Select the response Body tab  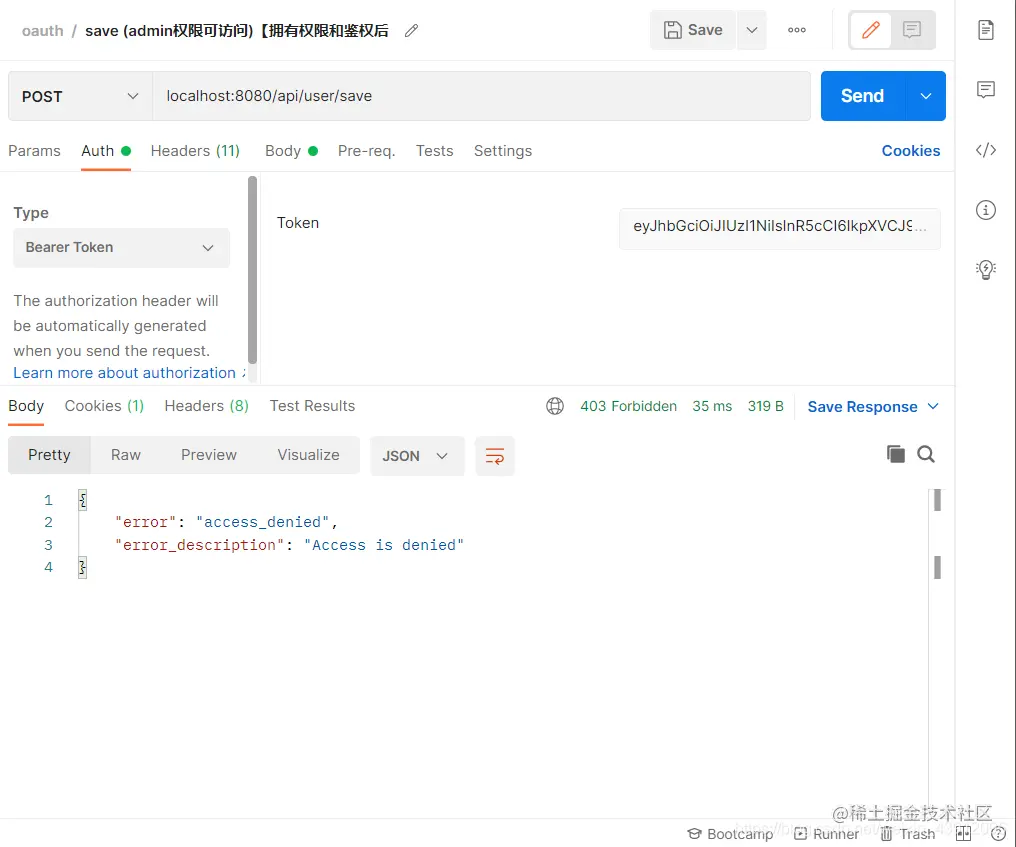[x=26, y=406]
